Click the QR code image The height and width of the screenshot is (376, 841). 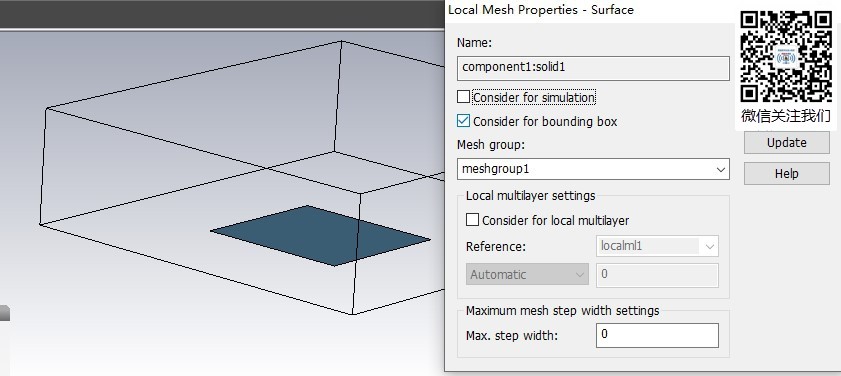[786, 56]
